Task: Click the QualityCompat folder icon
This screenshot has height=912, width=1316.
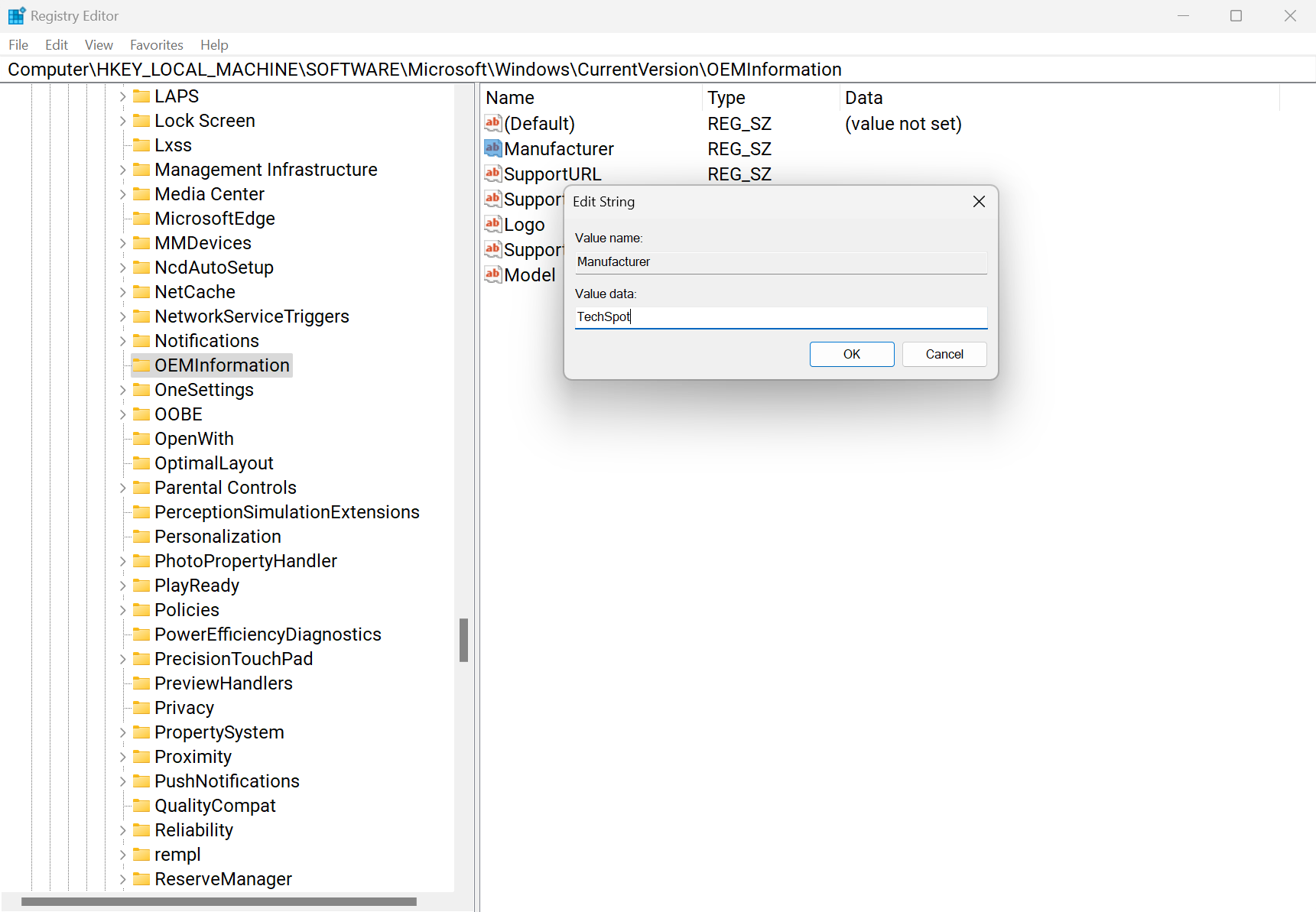Action: click(142, 805)
